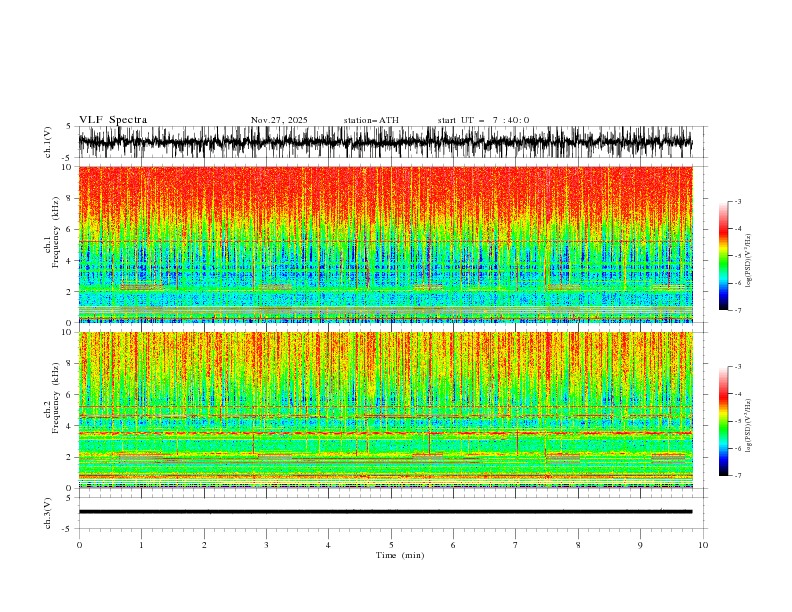Click time axis tick label "5"
This screenshot has height=612, width=792.
[391, 545]
